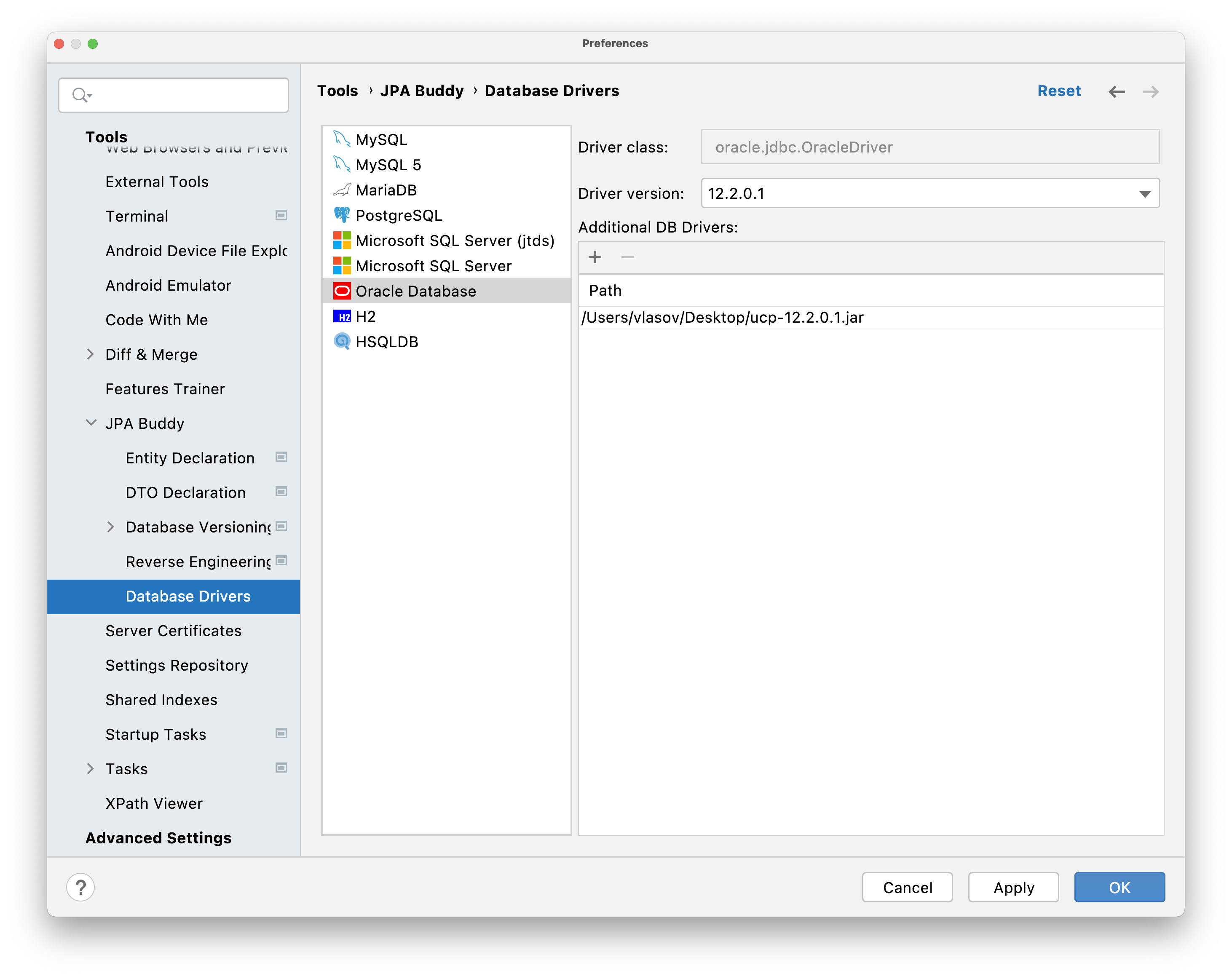Open the help question mark icon

tap(80, 887)
